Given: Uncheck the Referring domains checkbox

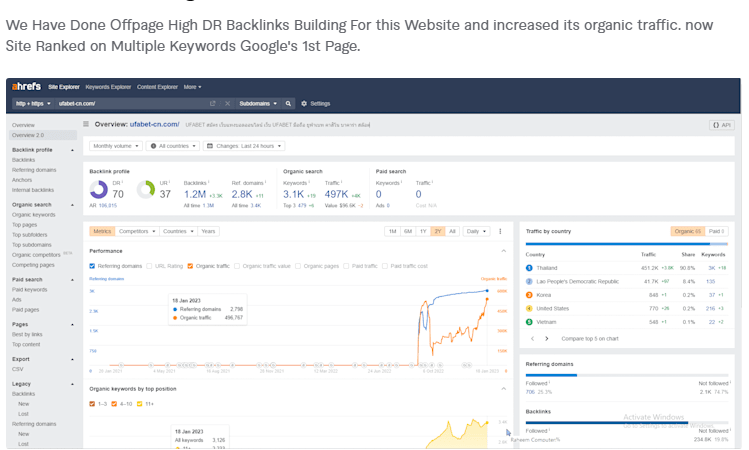Looking at the screenshot, I should click(x=93, y=266).
